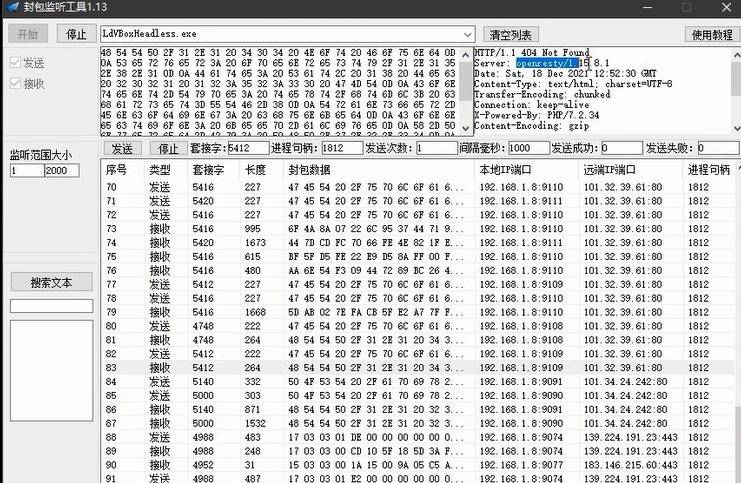741x483 pixels.
Task: Select packet row 81 on socket 4748
Action: click(418, 340)
